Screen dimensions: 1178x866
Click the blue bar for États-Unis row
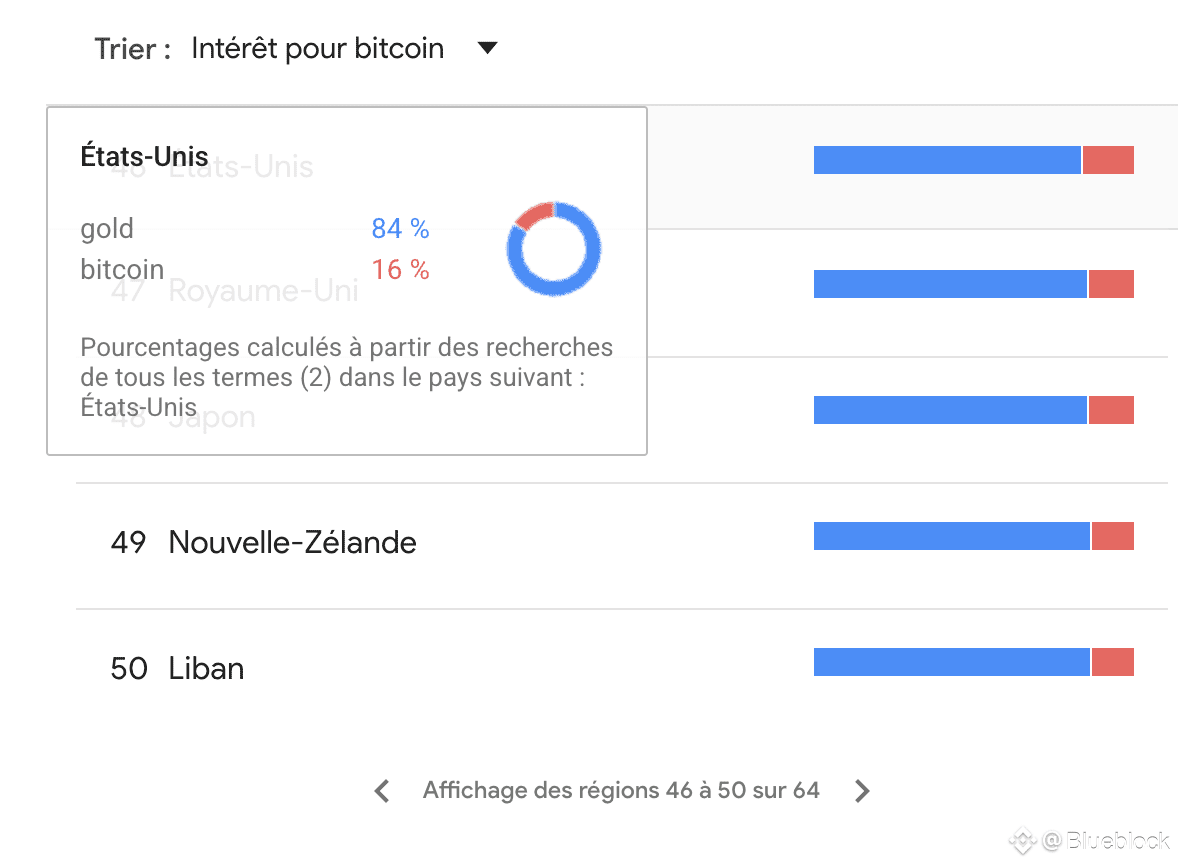coord(946,160)
